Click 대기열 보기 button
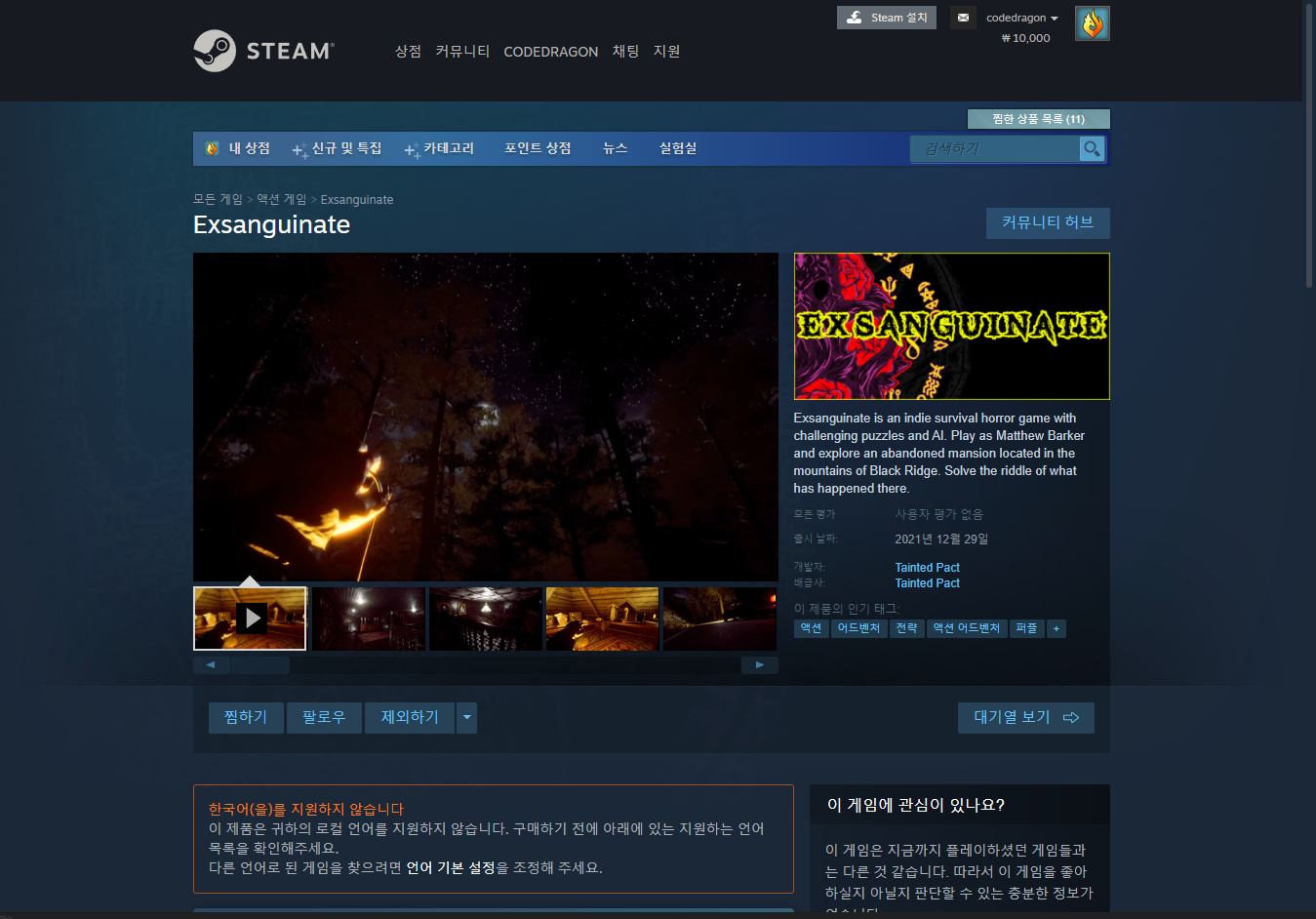1316x919 pixels. 1025,717
